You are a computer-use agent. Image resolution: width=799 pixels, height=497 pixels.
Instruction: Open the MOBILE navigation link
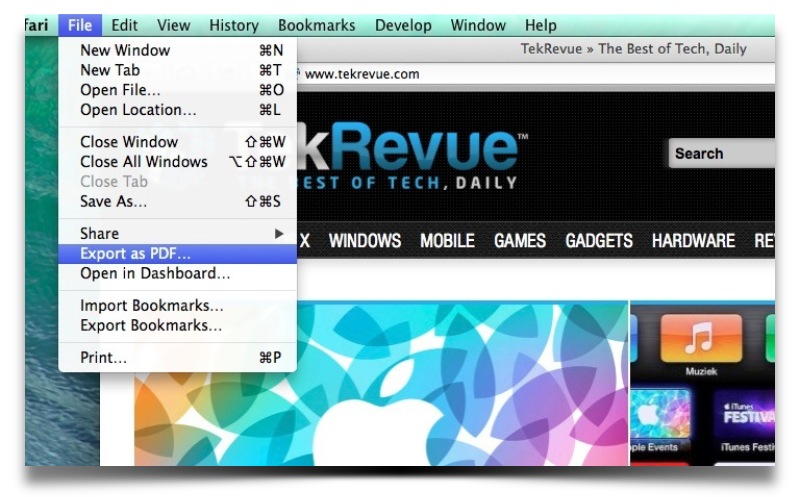pos(447,241)
